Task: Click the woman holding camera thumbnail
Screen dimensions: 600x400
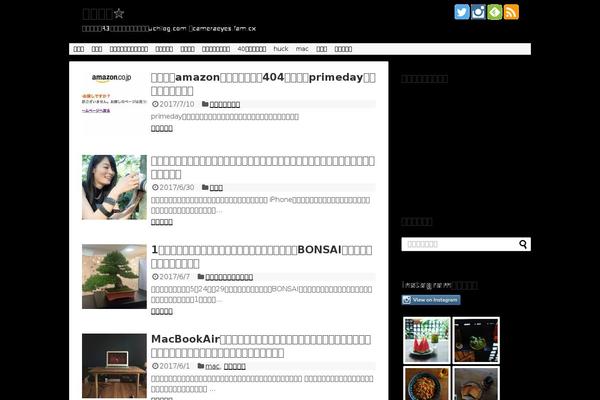Action: coord(114,187)
